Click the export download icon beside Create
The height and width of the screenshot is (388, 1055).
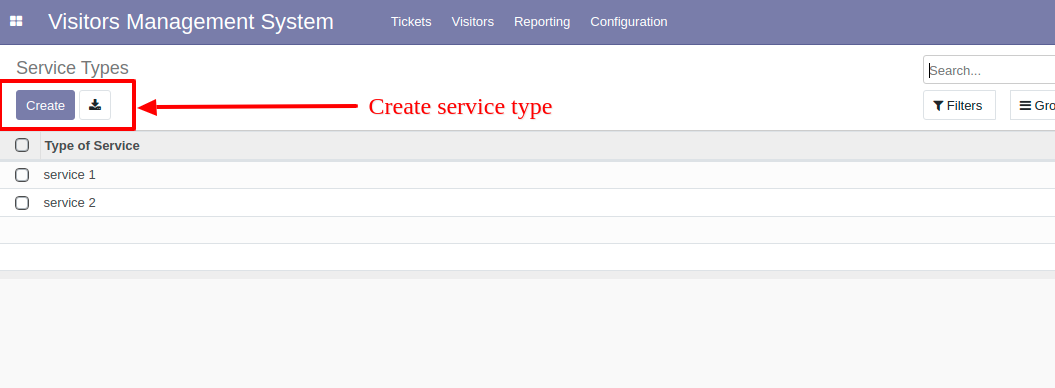[x=95, y=105]
